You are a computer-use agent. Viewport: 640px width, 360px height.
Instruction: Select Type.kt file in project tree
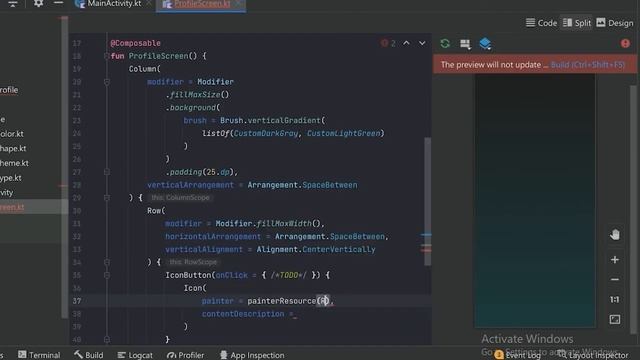point(11,178)
